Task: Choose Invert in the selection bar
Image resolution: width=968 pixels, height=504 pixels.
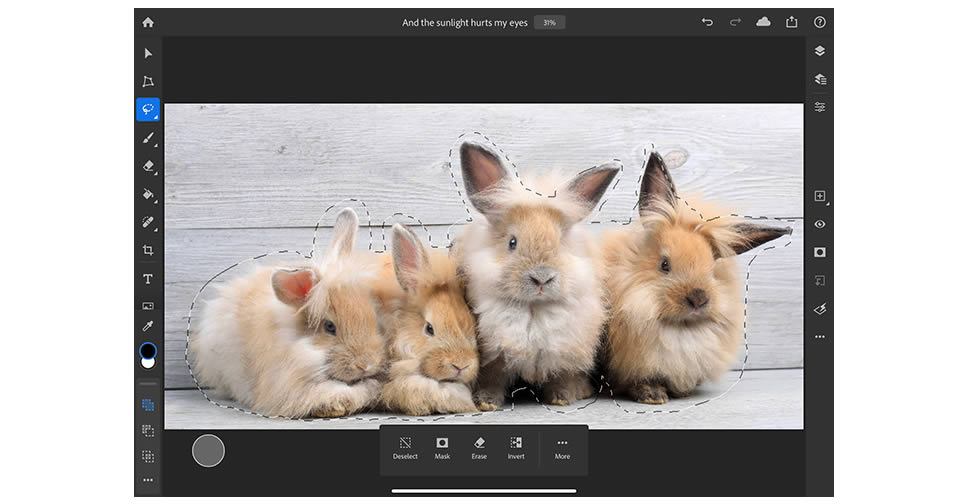Action: pyautogui.click(x=516, y=448)
